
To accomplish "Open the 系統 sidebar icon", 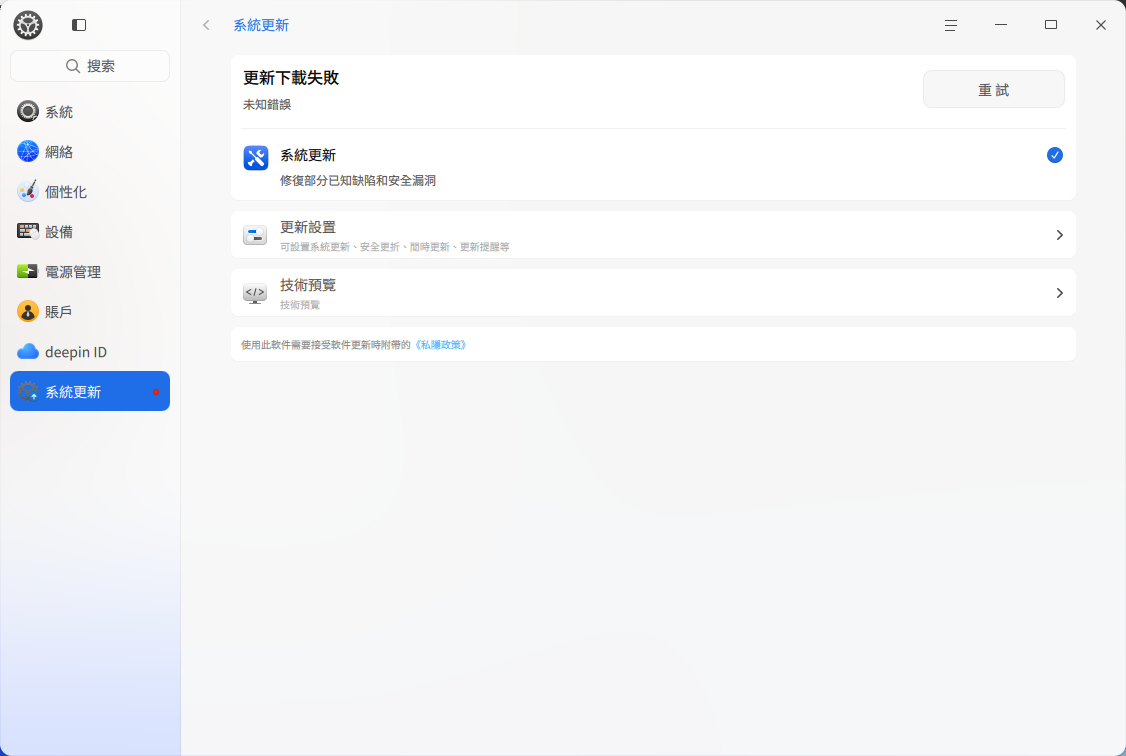I will coord(28,111).
